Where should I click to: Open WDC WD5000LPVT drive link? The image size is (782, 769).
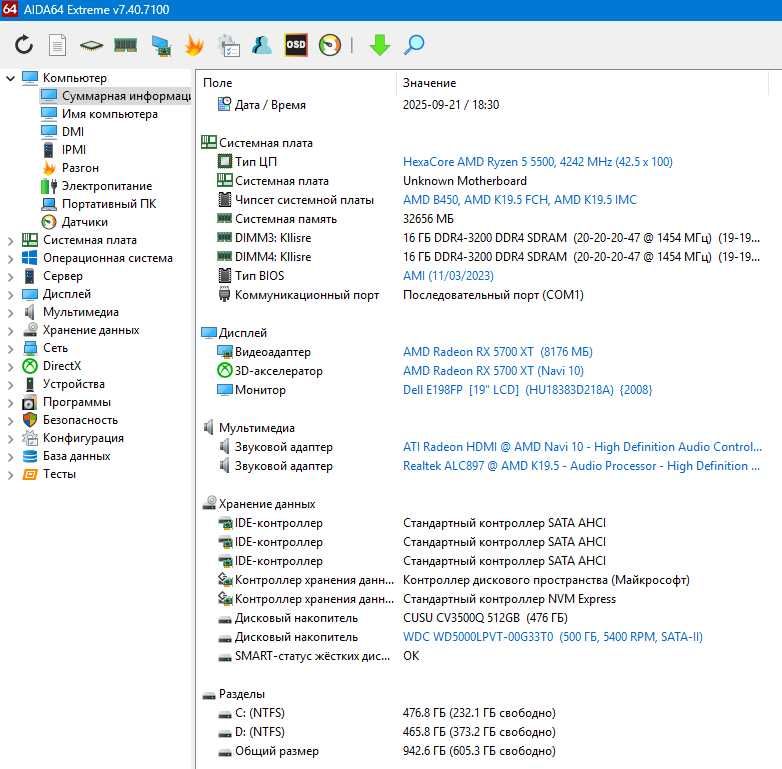(553, 637)
